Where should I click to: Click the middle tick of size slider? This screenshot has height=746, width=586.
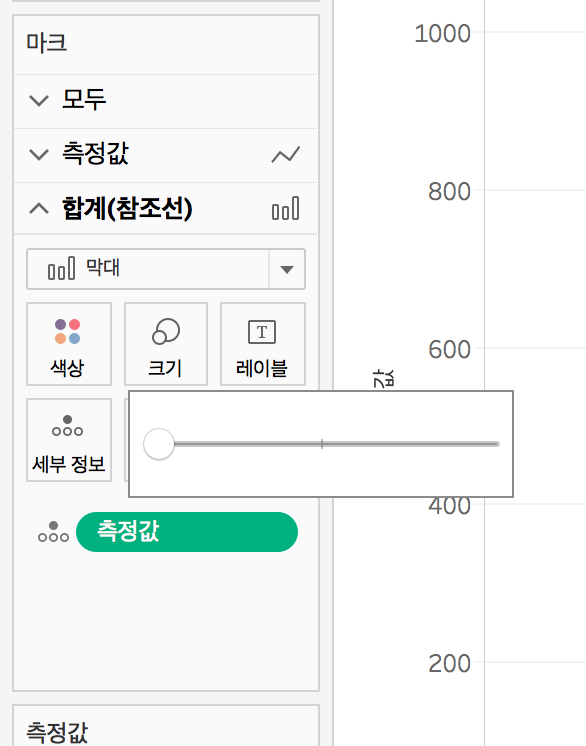click(x=322, y=444)
